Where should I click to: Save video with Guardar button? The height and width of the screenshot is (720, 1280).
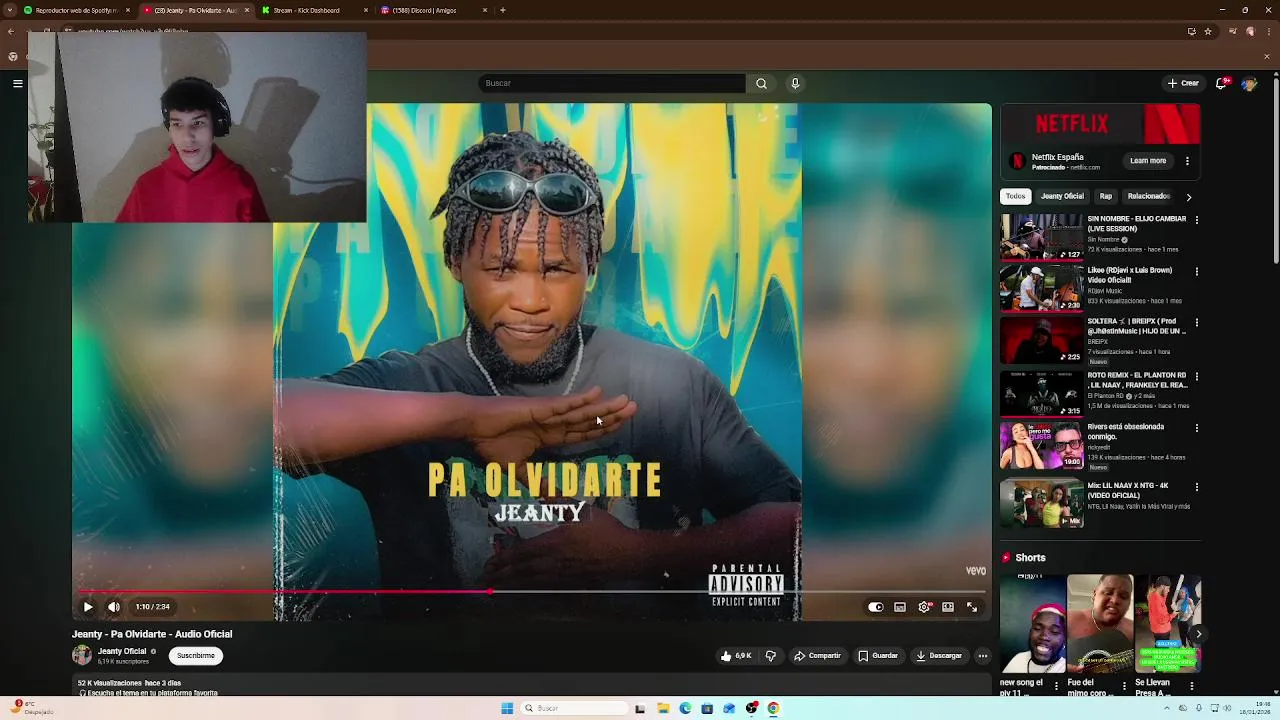pos(878,656)
